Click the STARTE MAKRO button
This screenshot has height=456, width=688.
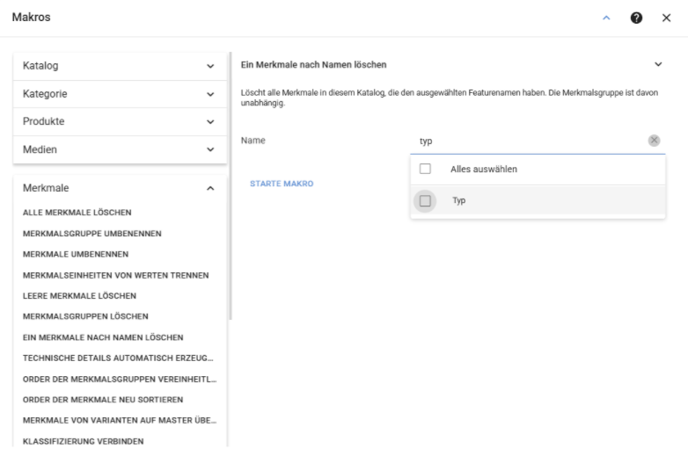click(282, 183)
